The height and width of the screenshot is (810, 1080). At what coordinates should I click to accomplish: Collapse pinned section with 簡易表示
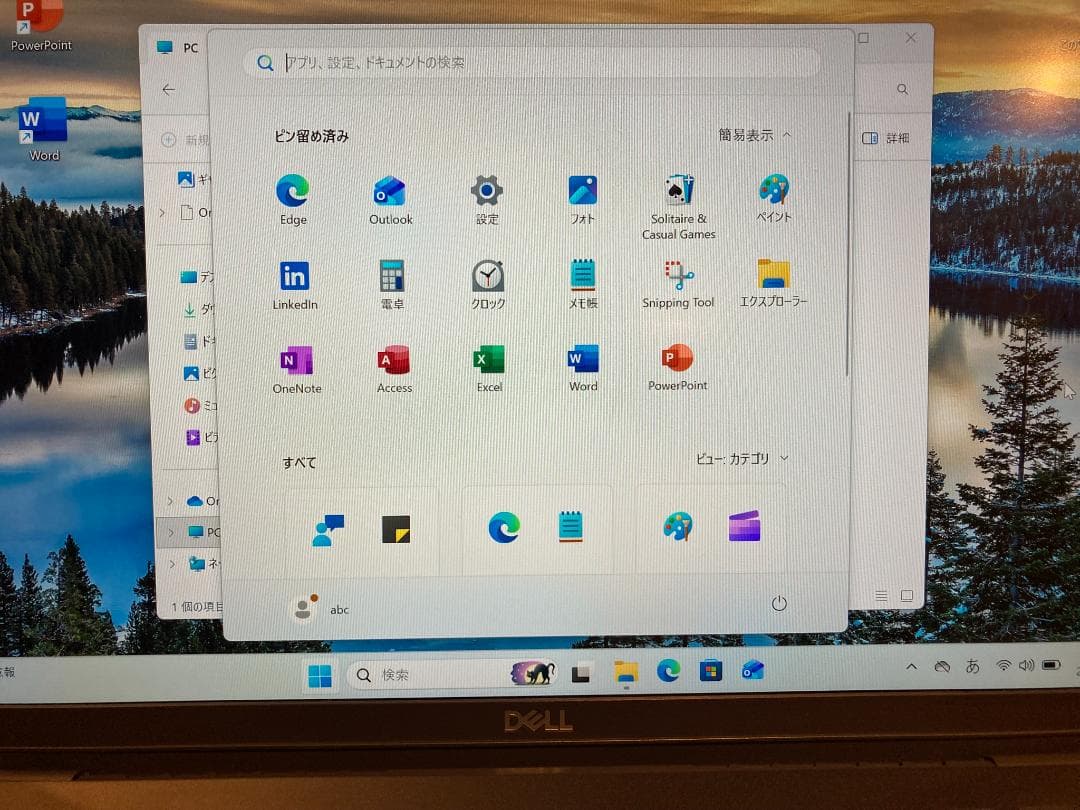(x=755, y=135)
